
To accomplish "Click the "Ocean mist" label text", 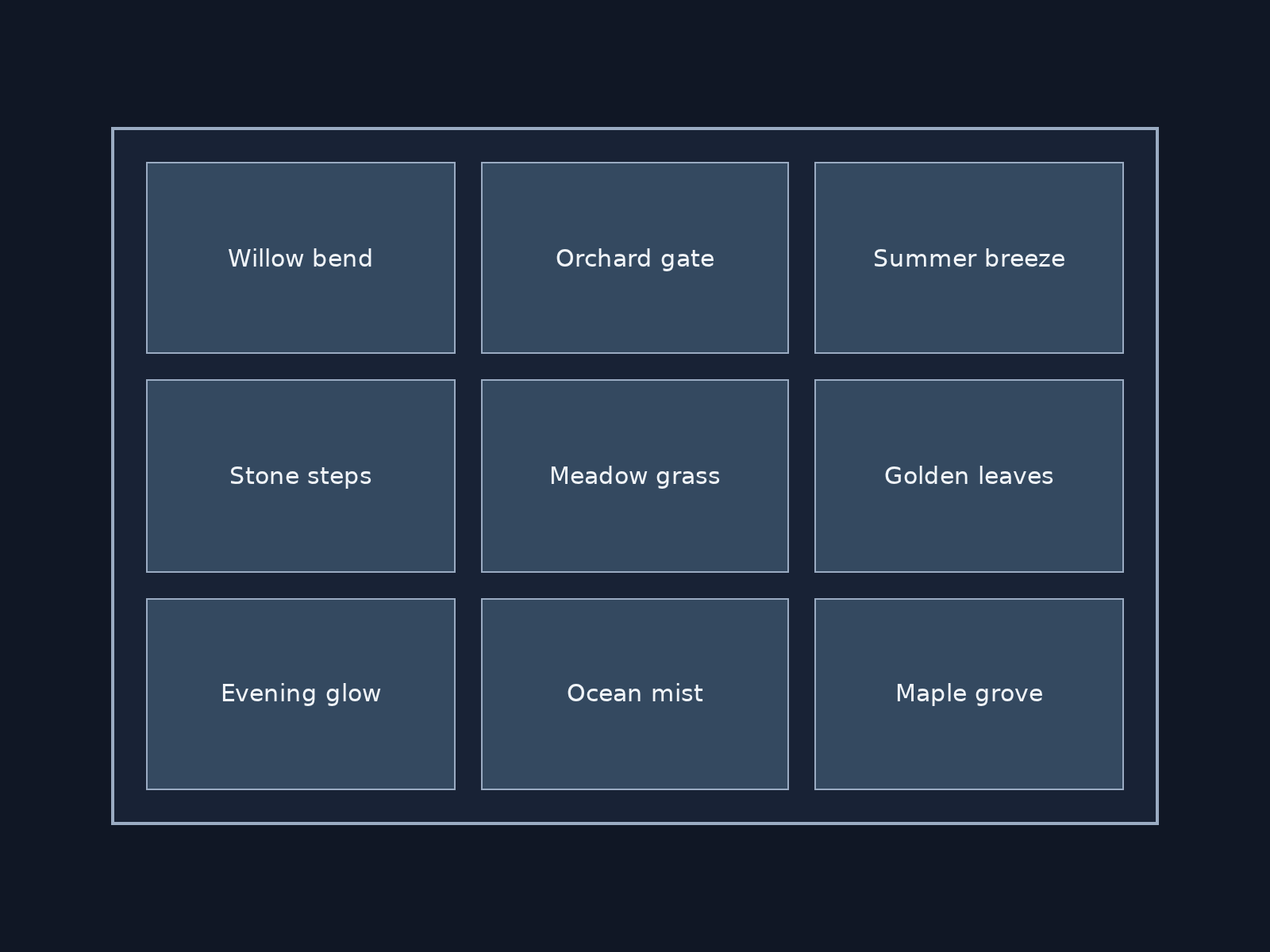I will click(635, 693).
